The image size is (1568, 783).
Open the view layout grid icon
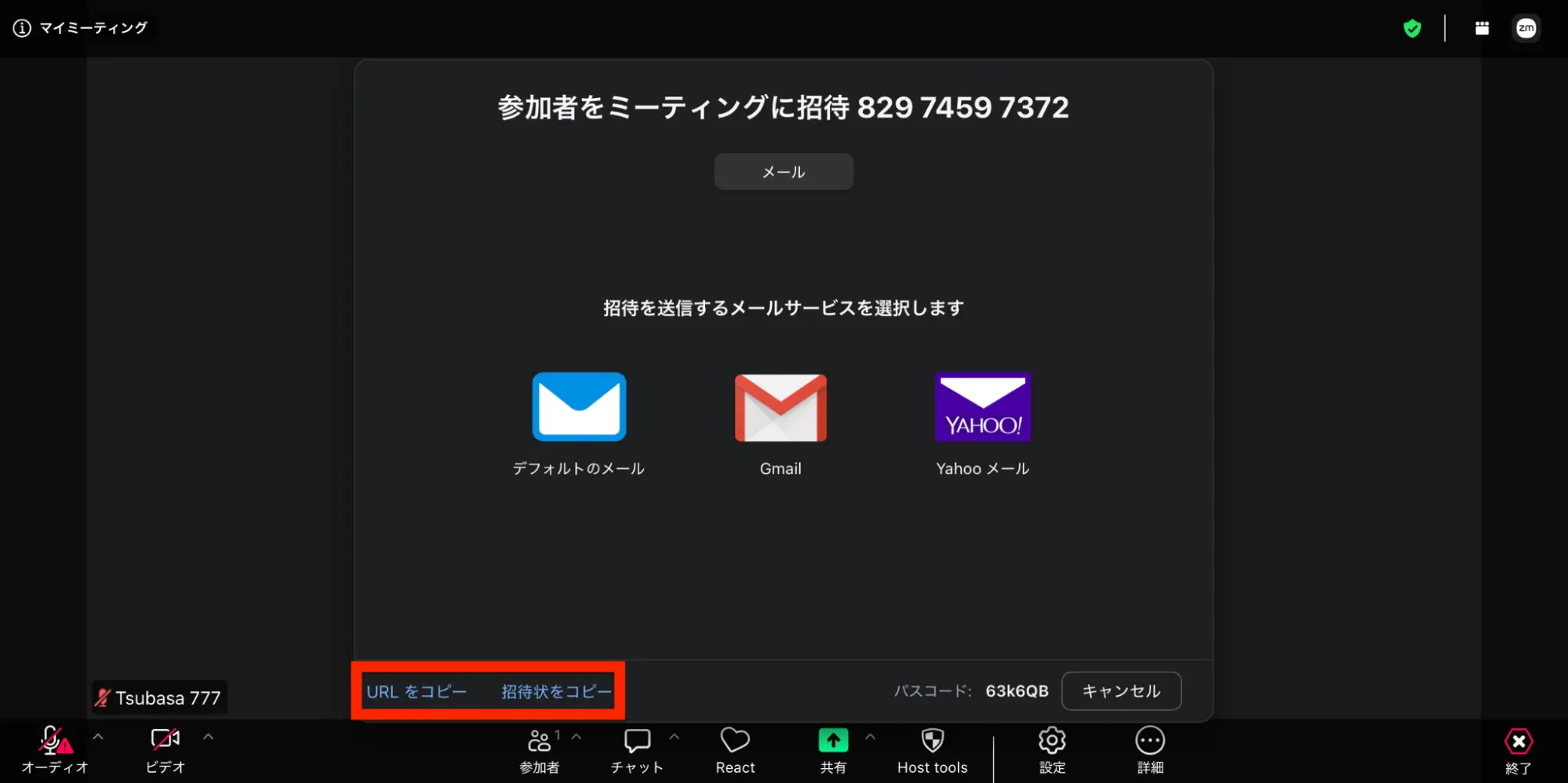pyautogui.click(x=1482, y=28)
